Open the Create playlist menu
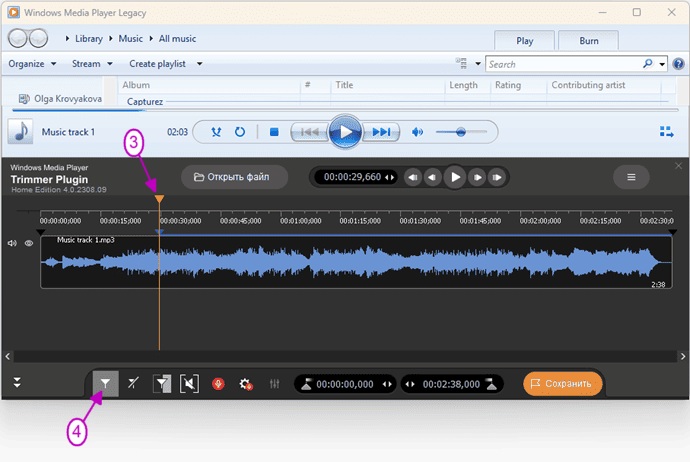The width and height of the screenshot is (690, 462). (157, 64)
